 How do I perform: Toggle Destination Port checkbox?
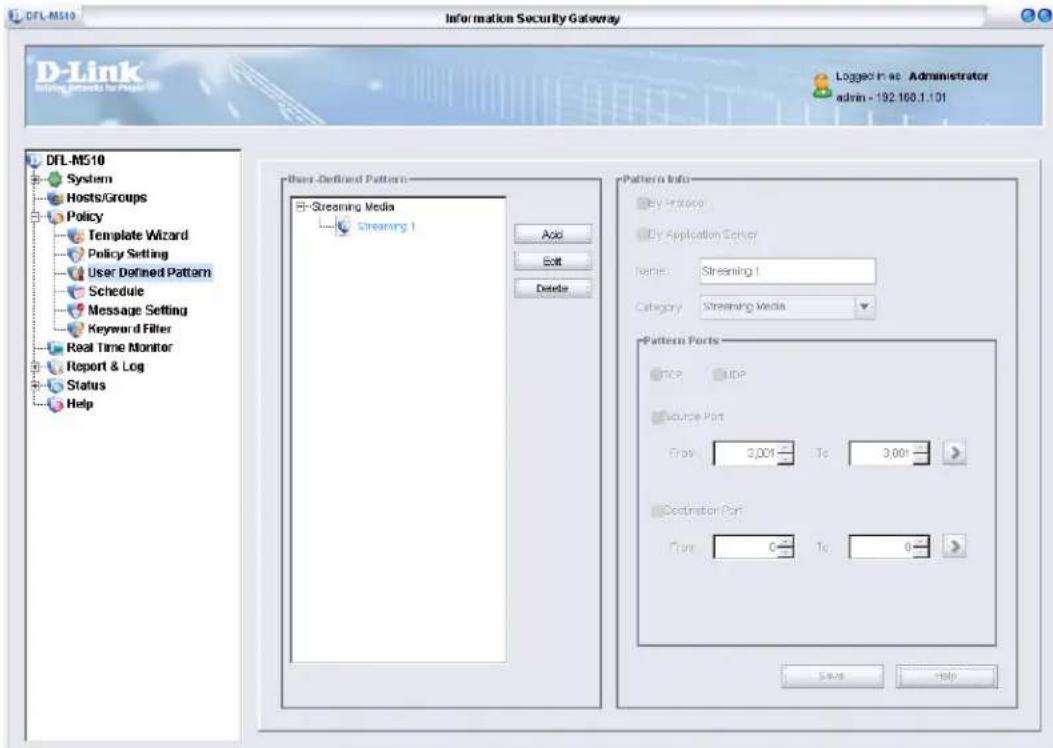point(657,511)
